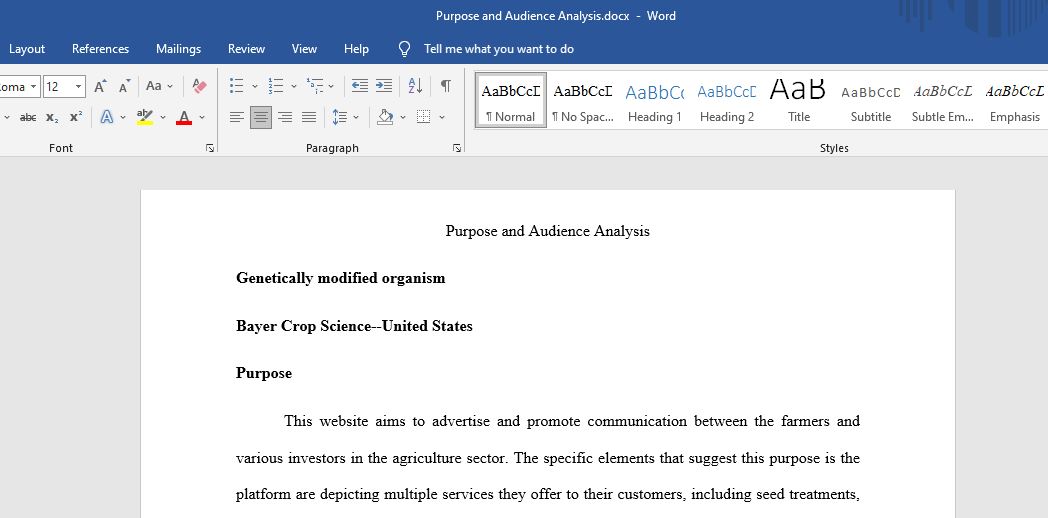Apply Emphasis style
The image size is (1048, 518).
click(x=1015, y=100)
